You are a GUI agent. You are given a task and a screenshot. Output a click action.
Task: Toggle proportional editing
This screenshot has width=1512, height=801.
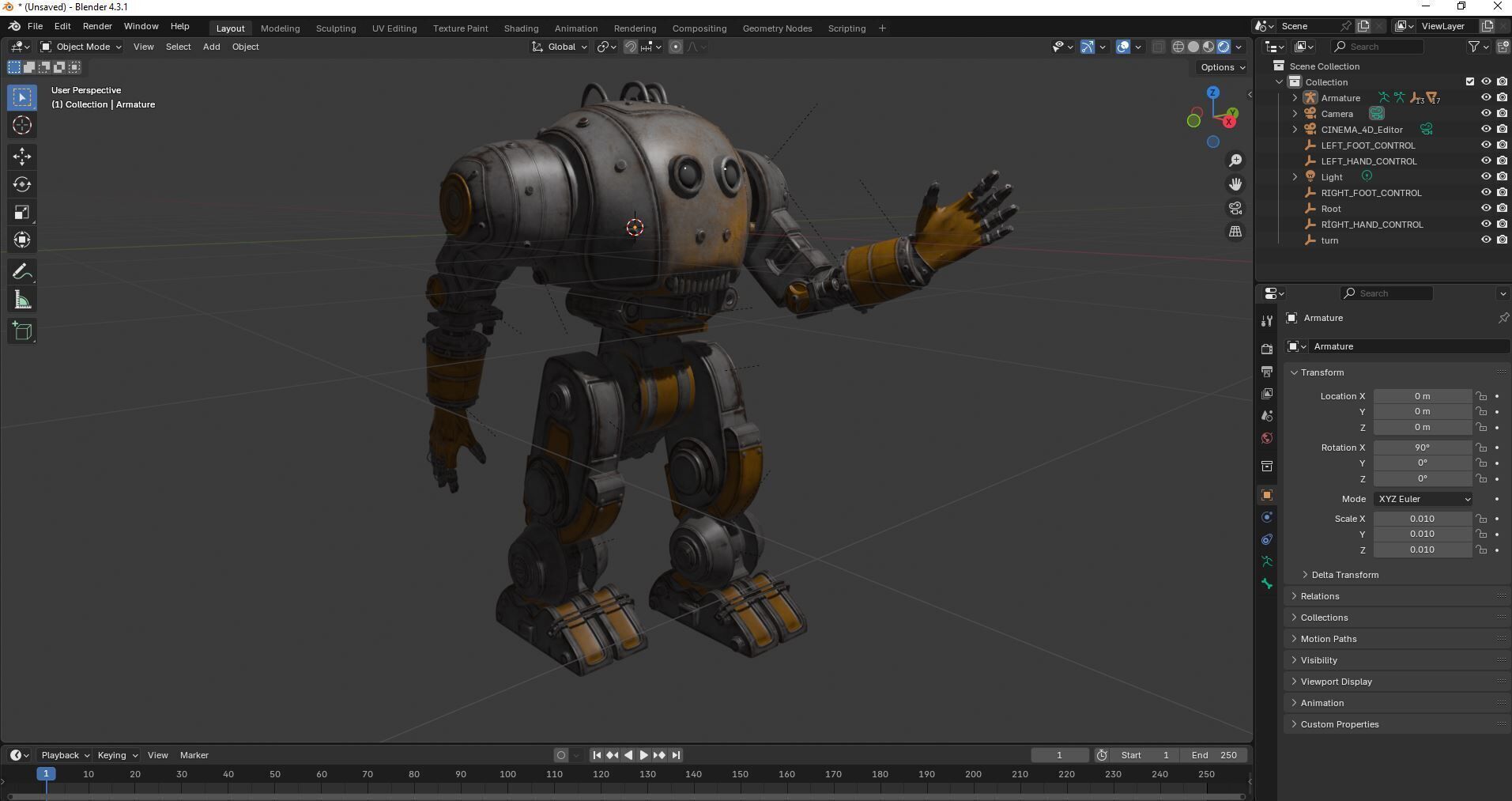[x=676, y=47]
